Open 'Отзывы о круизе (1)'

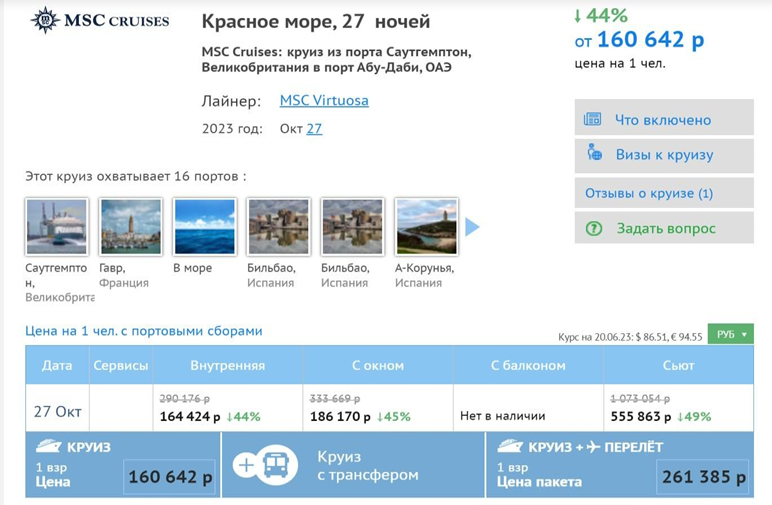pyautogui.click(x=664, y=193)
